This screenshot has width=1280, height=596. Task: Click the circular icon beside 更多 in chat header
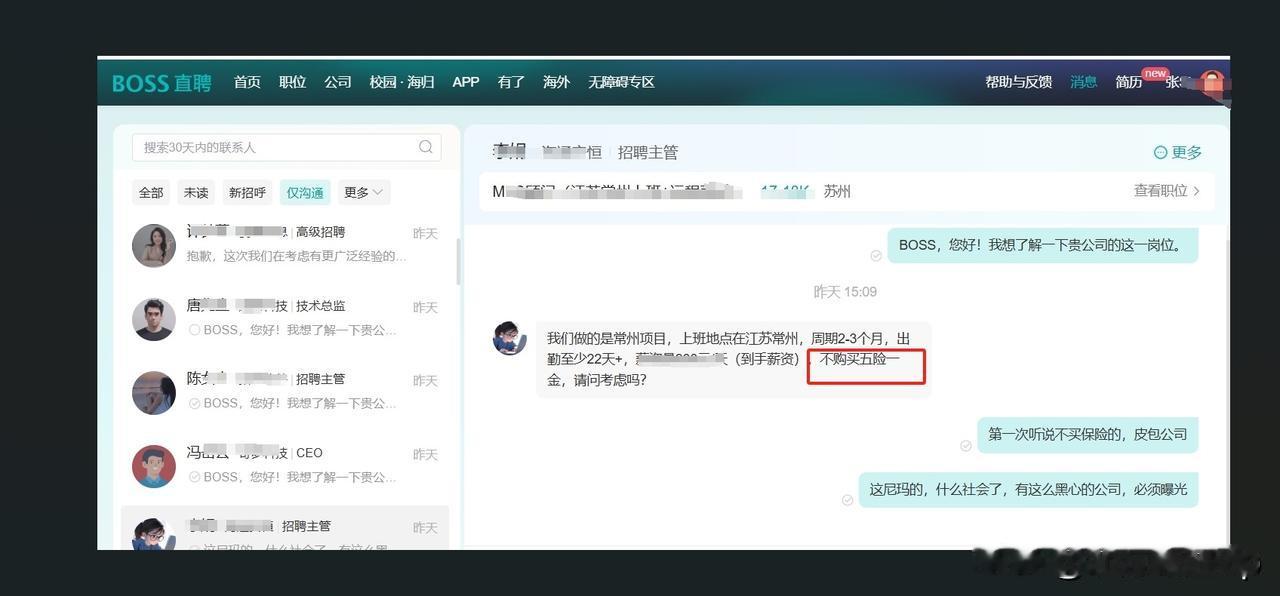[x=1160, y=153]
